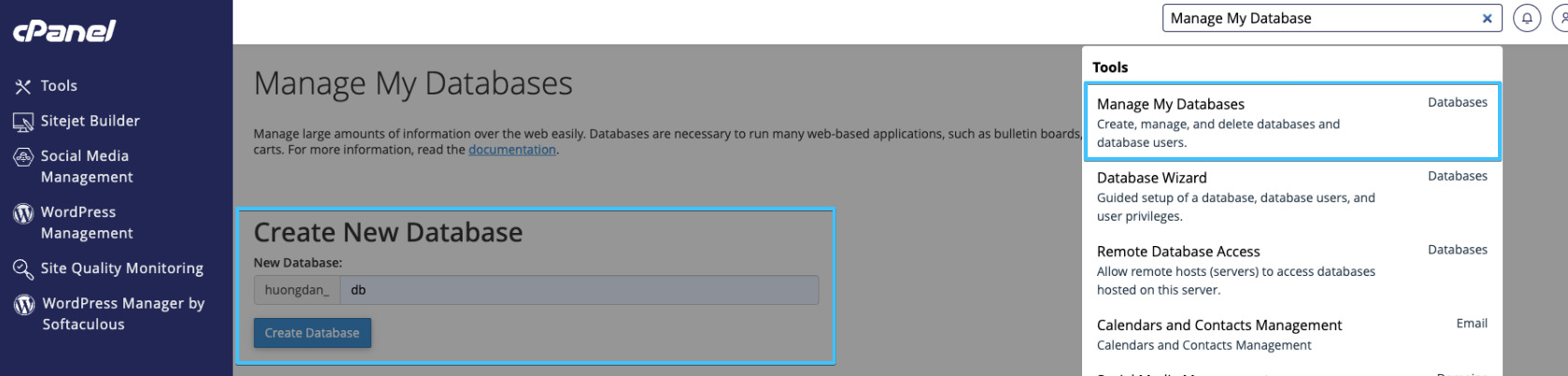This screenshot has height=376, width=1568.
Task: Open Calendars and Contacts Management result
Action: click(x=1291, y=334)
